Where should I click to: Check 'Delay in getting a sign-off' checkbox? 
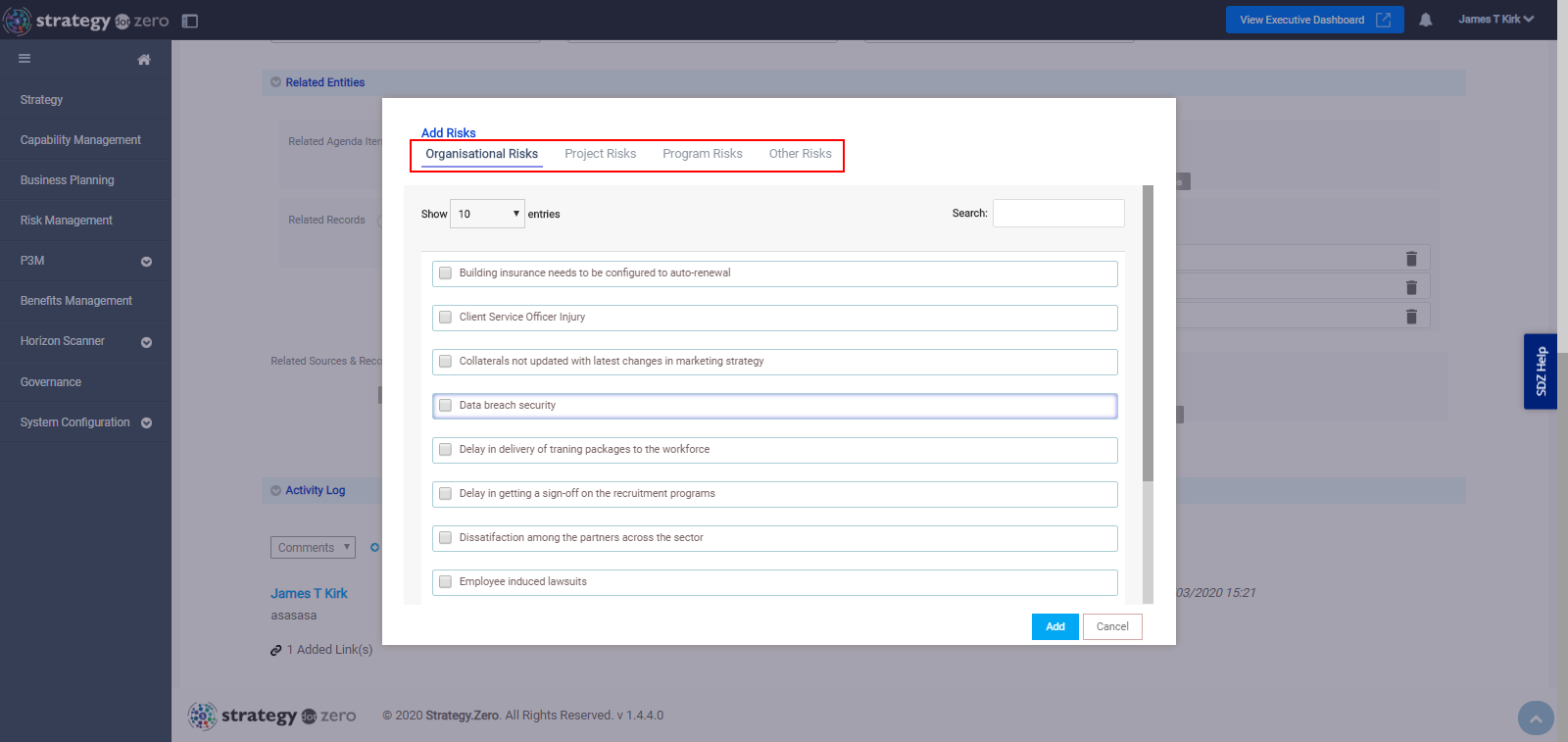pos(446,494)
